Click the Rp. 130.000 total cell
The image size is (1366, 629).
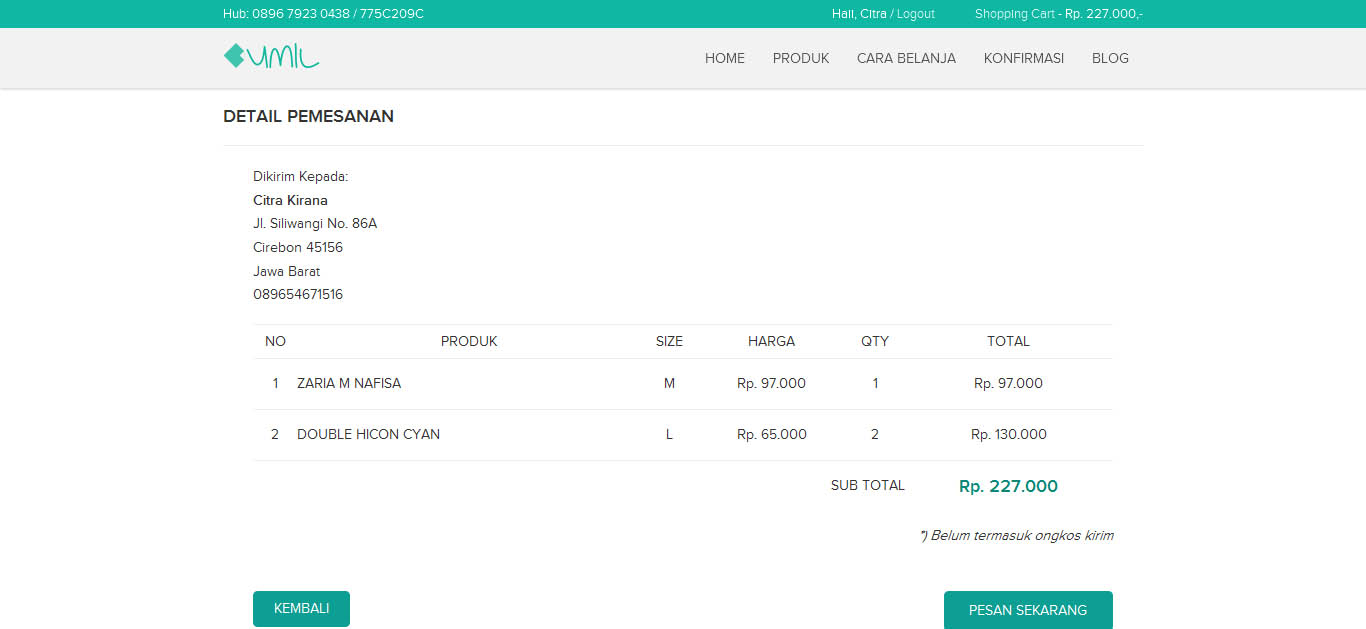point(1008,434)
